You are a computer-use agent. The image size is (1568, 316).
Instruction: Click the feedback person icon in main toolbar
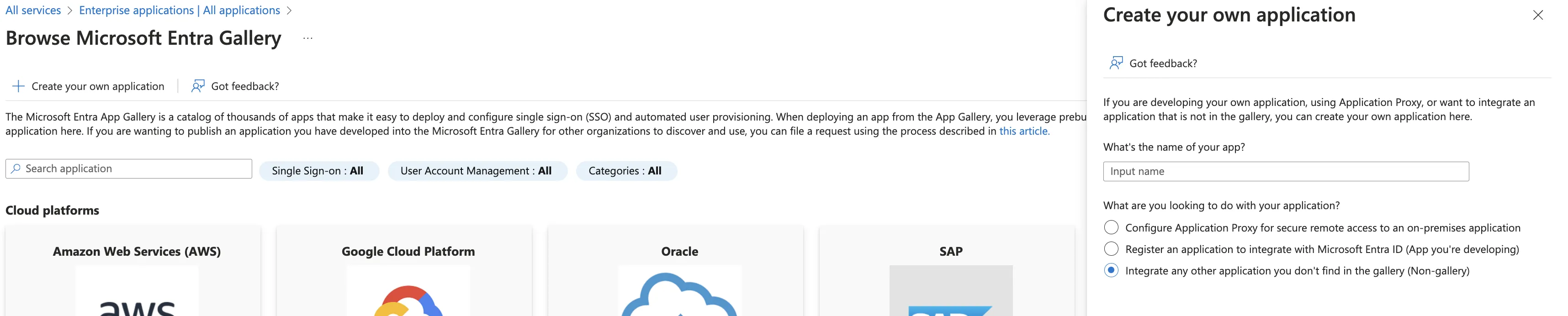(x=198, y=86)
